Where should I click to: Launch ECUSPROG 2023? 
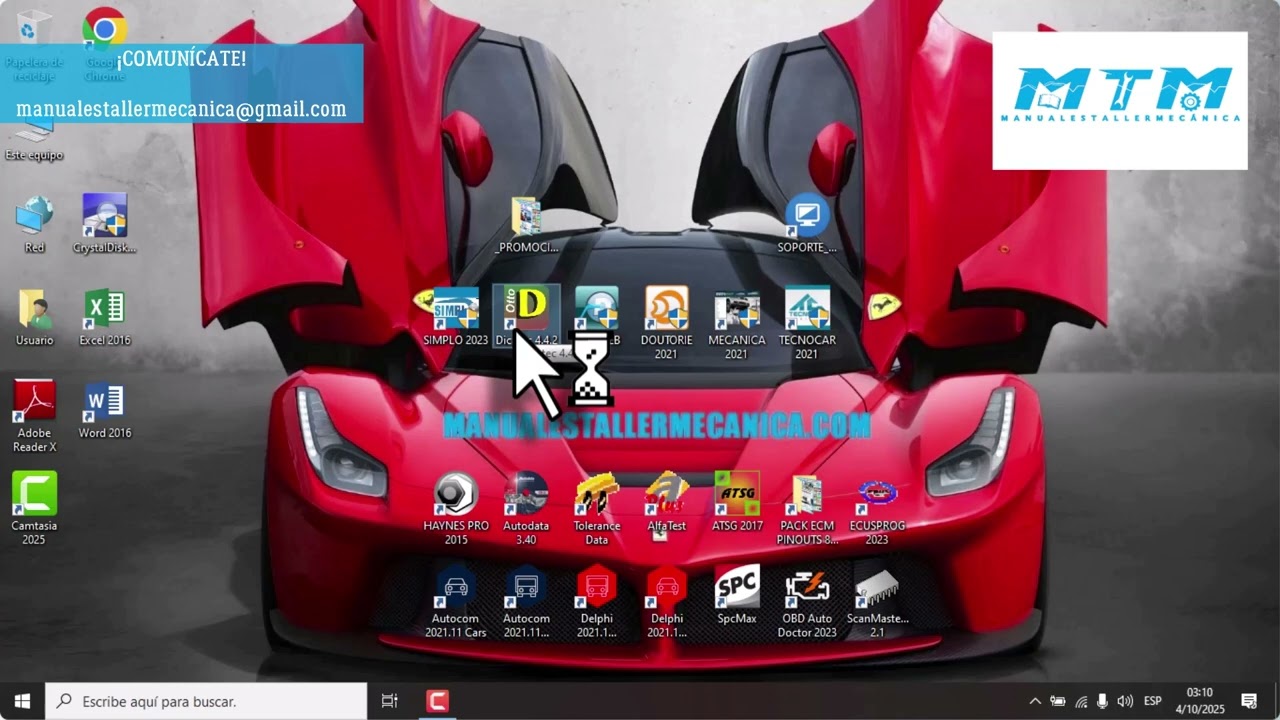coord(877,508)
